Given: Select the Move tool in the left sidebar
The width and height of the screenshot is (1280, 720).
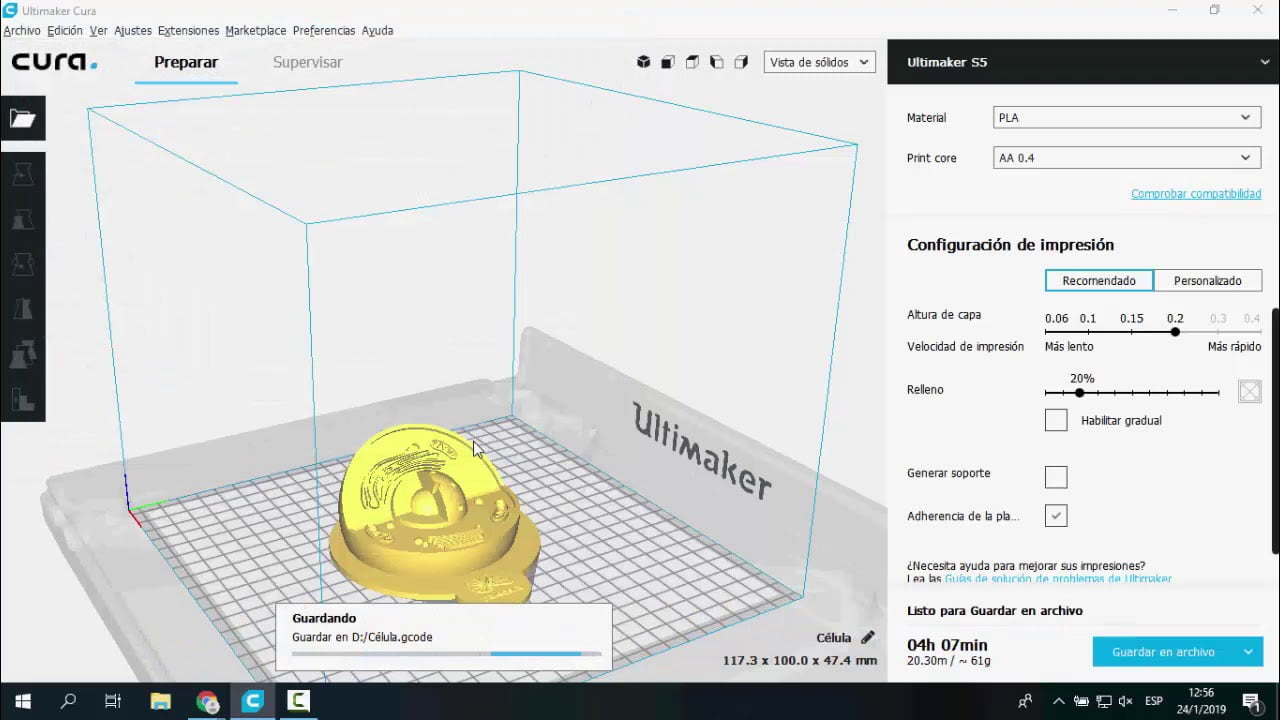Looking at the screenshot, I should (x=22, y=174).
